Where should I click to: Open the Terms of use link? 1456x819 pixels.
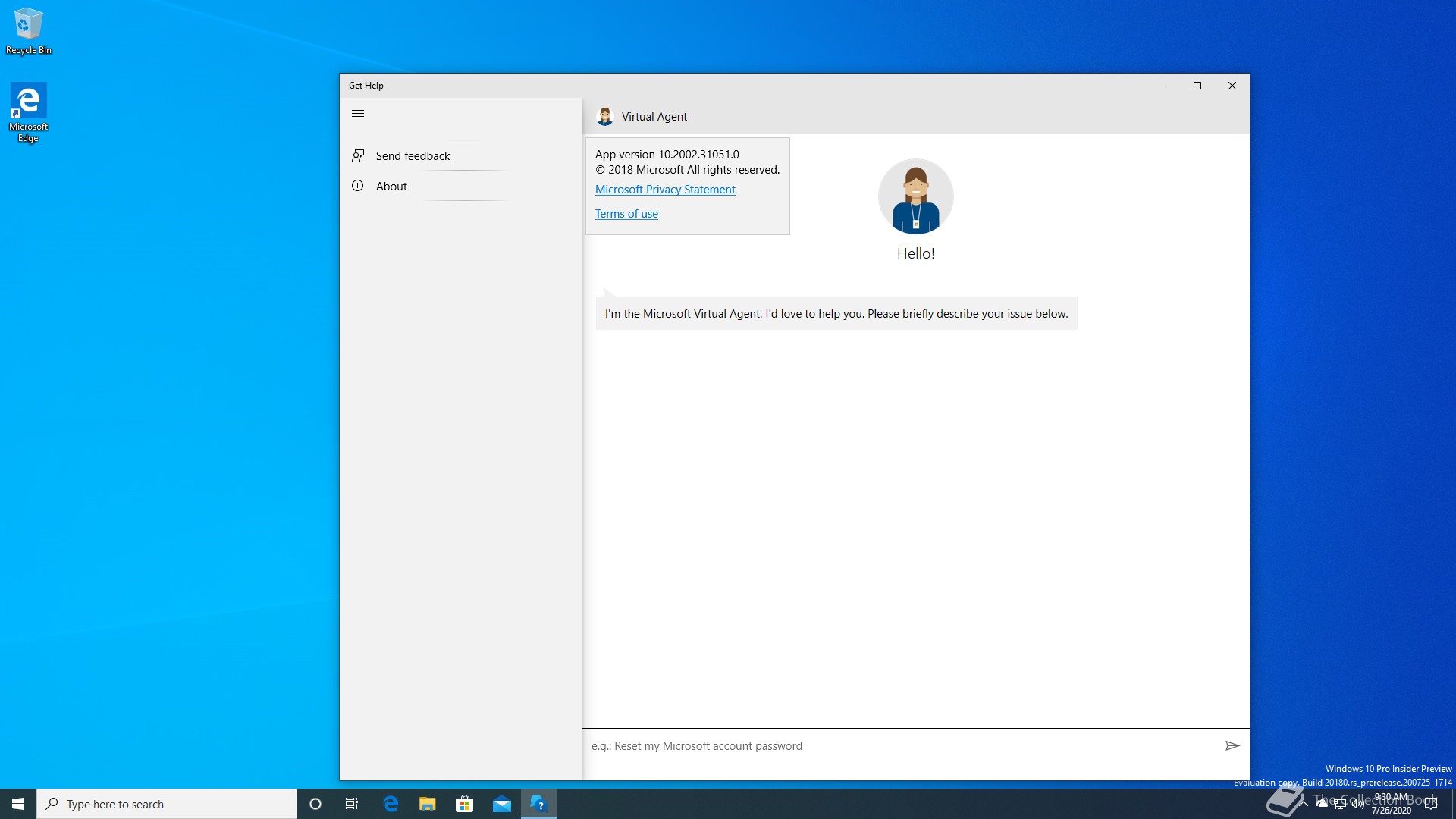tap(626, 214)
